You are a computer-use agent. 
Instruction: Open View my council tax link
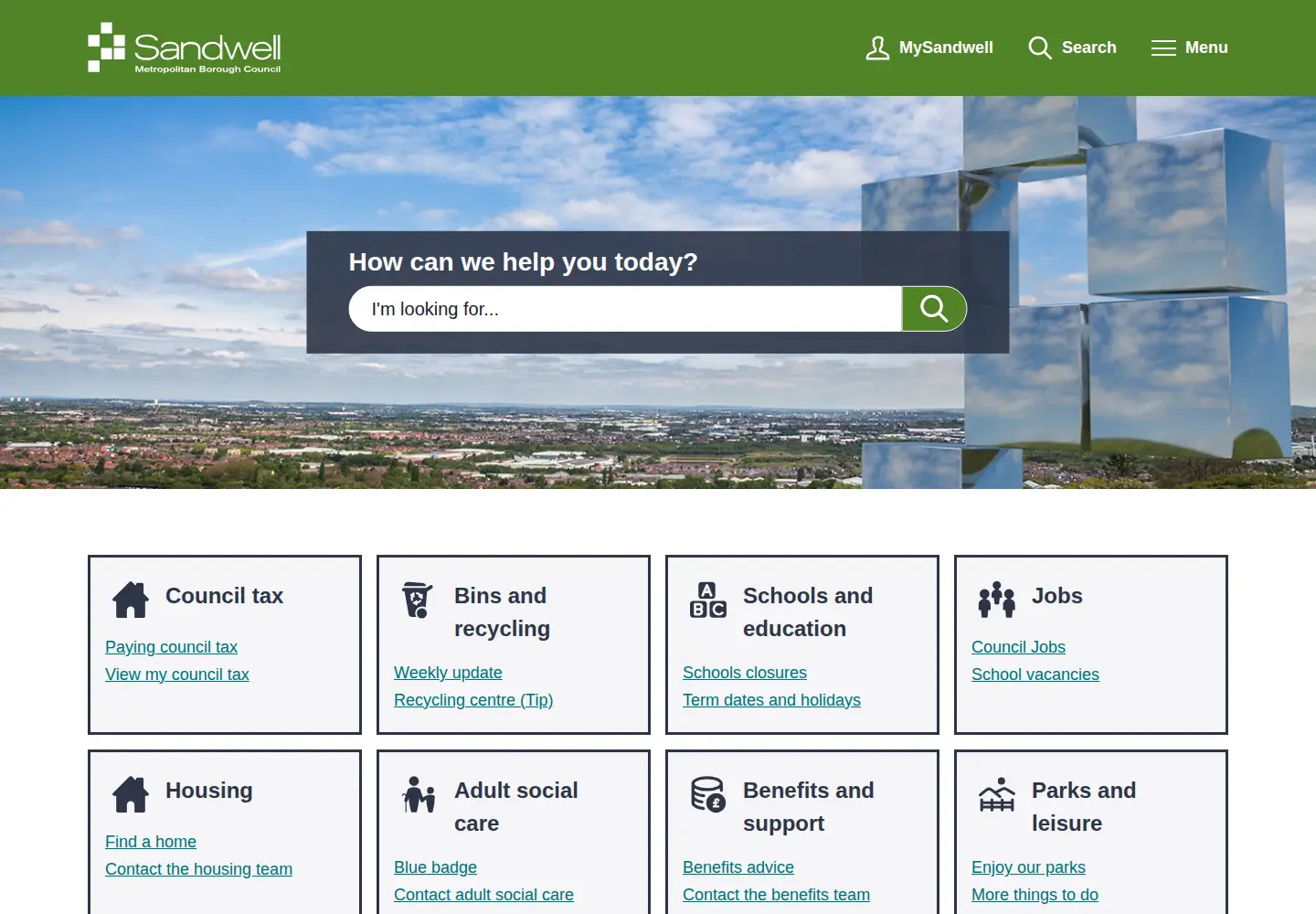(177, 675)
